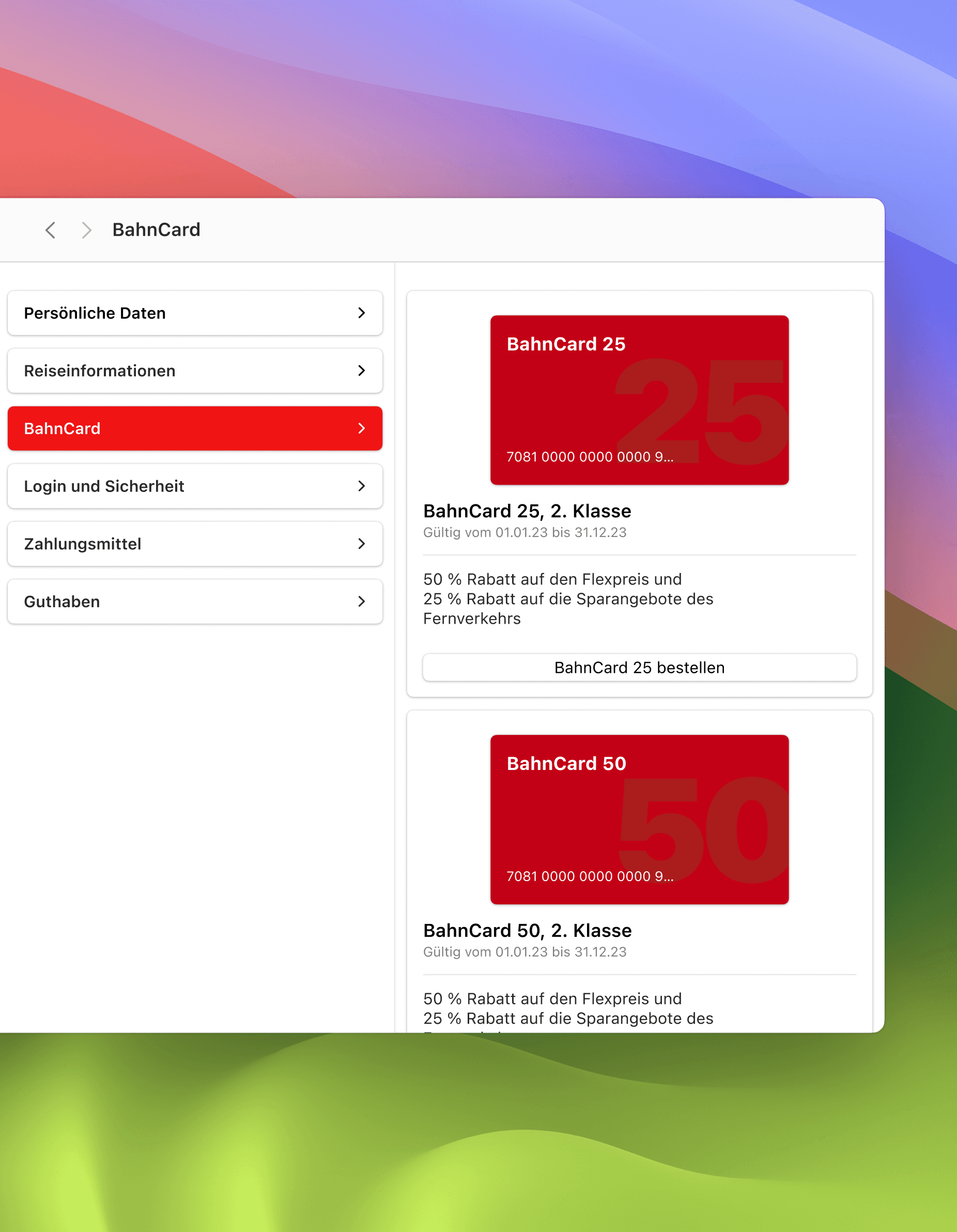Open Guthaben section
Screen dimensions: 957x1232
click(195, 602)
